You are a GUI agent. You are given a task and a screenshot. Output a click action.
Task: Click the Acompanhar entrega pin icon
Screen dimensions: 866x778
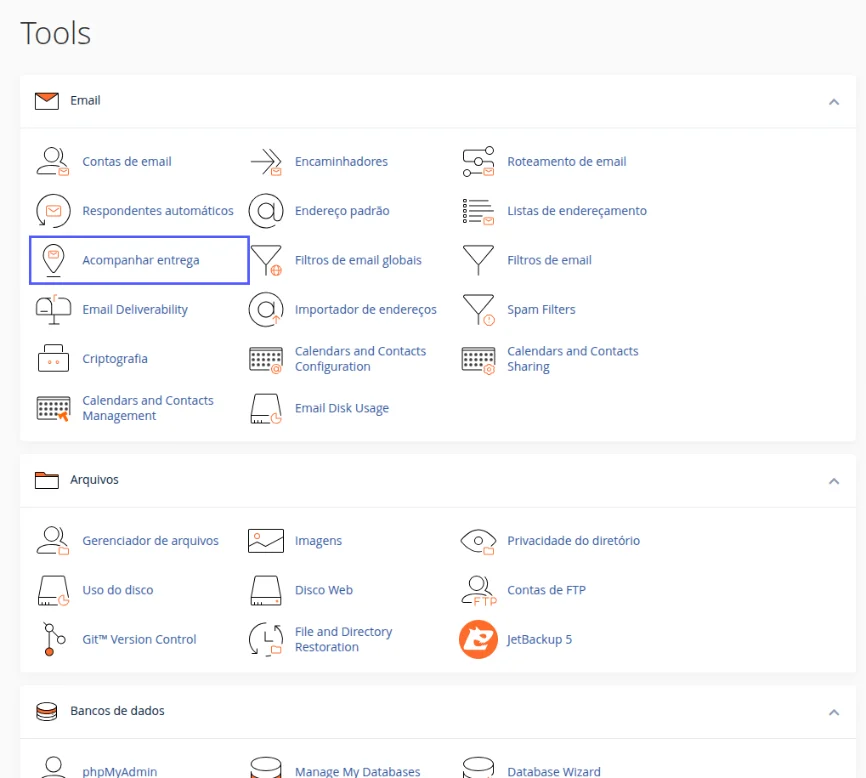(x=53, y=260)
